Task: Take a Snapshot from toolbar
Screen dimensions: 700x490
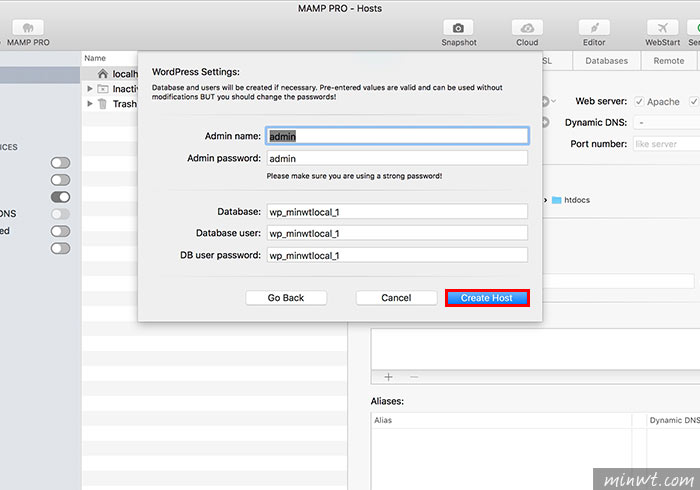Action: pyautogui.click(x=458, y=28)
